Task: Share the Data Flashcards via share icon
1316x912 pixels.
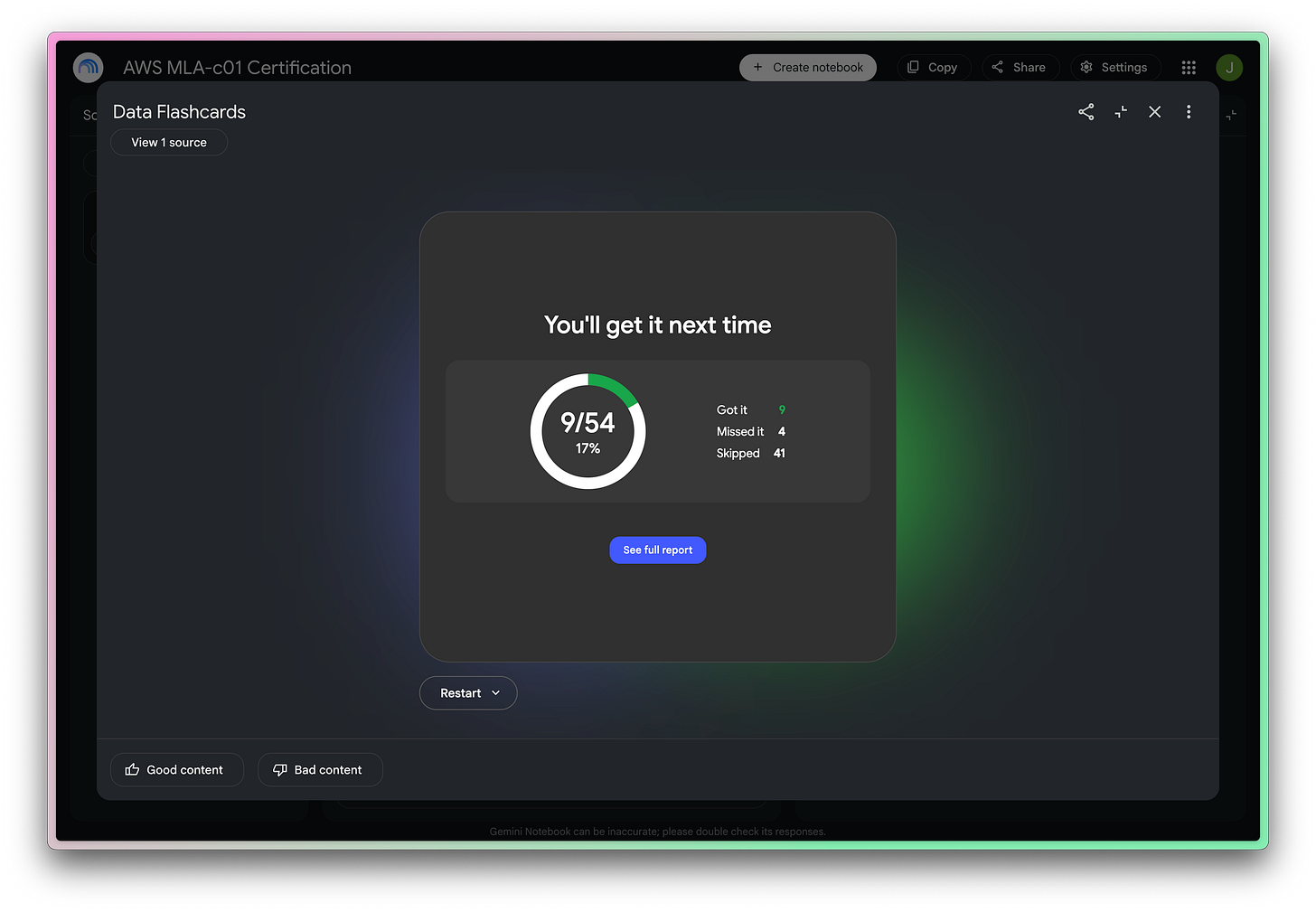Action: (x=1086, y=112)
